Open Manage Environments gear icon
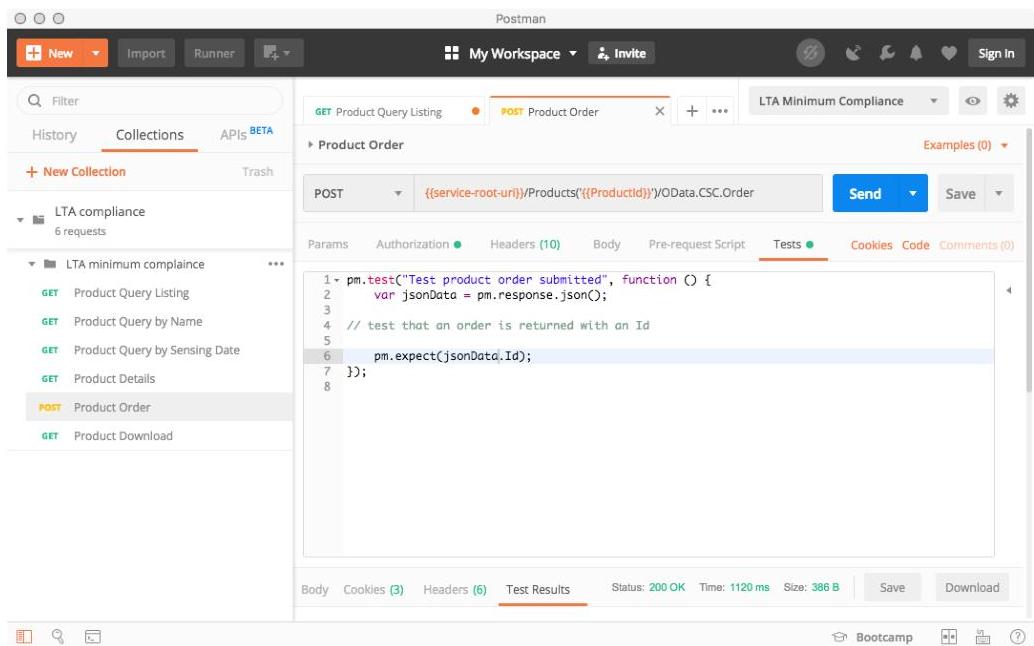The image size is (1034, 646). (x=1011, y=101)
